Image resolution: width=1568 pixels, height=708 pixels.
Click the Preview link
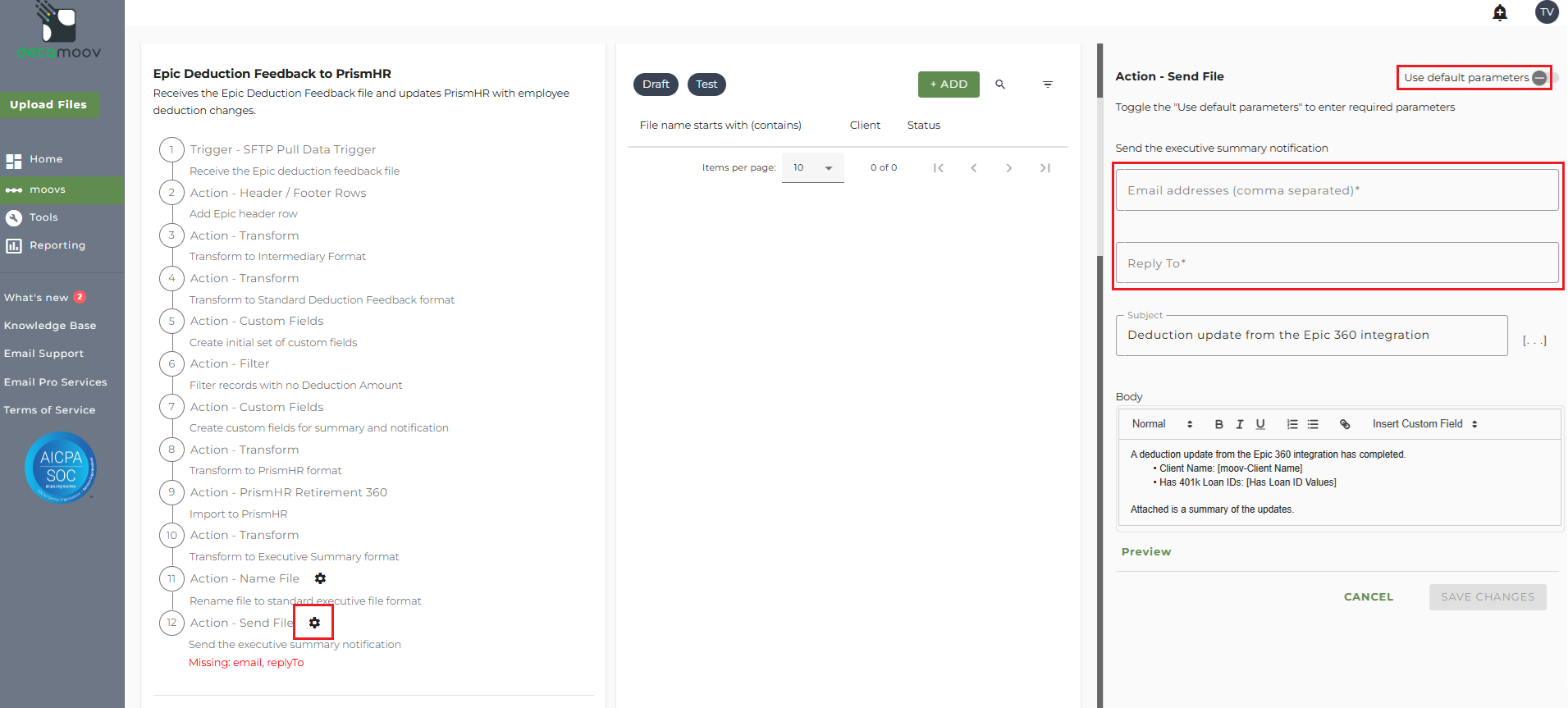click(1146, 552)
